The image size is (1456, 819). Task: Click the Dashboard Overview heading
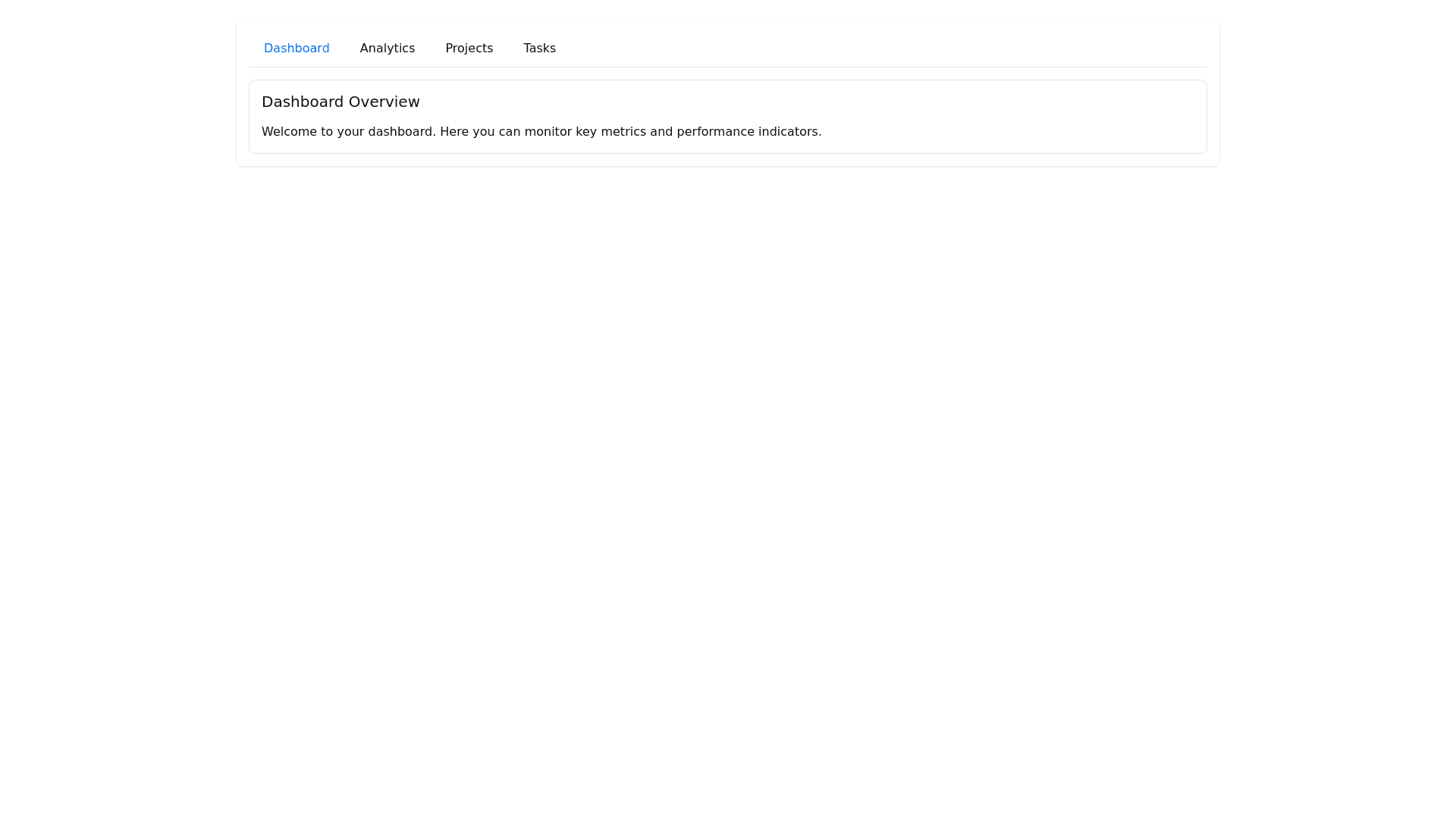point(340,102)
